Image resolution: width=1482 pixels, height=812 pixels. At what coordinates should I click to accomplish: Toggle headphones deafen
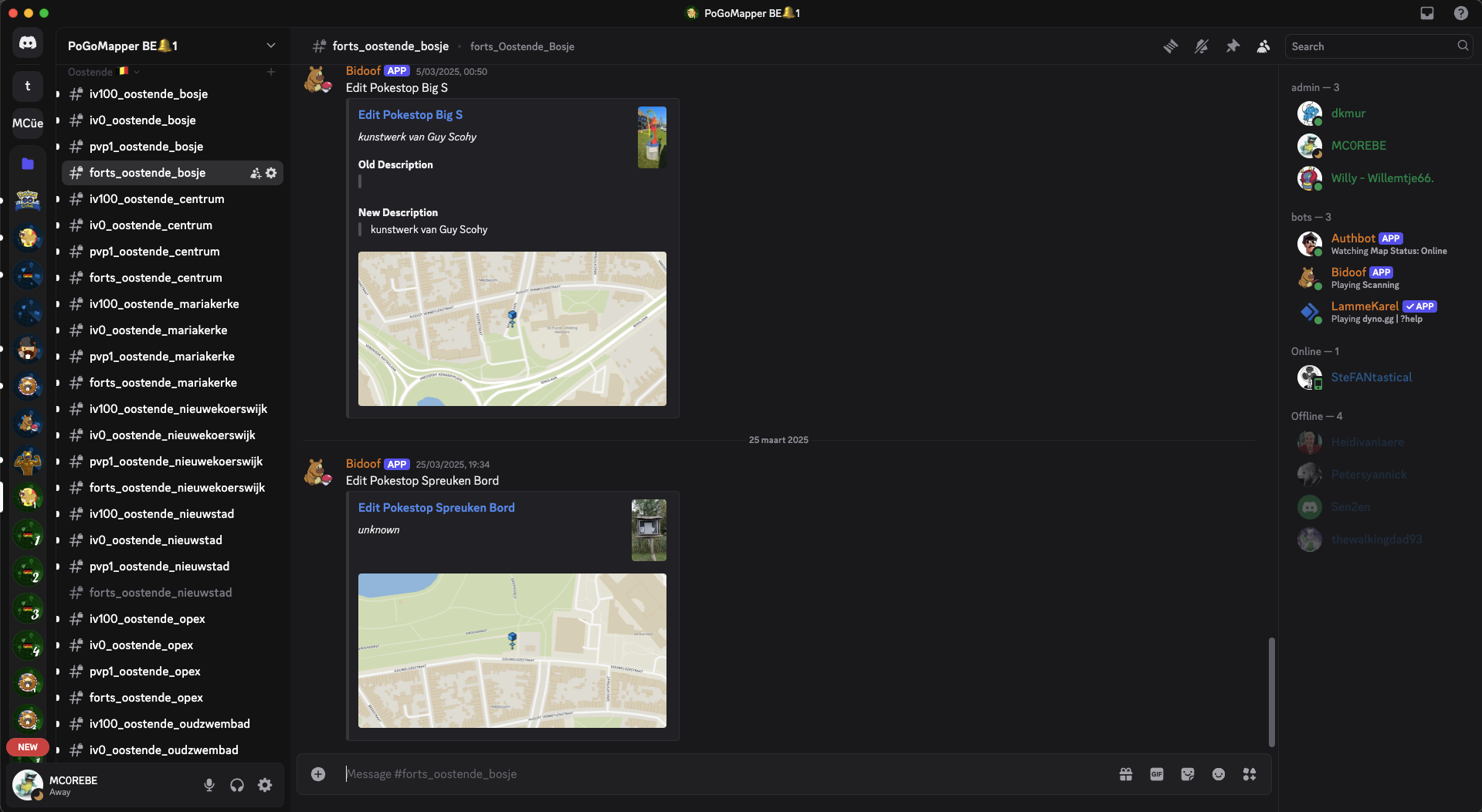pos(237,785)
